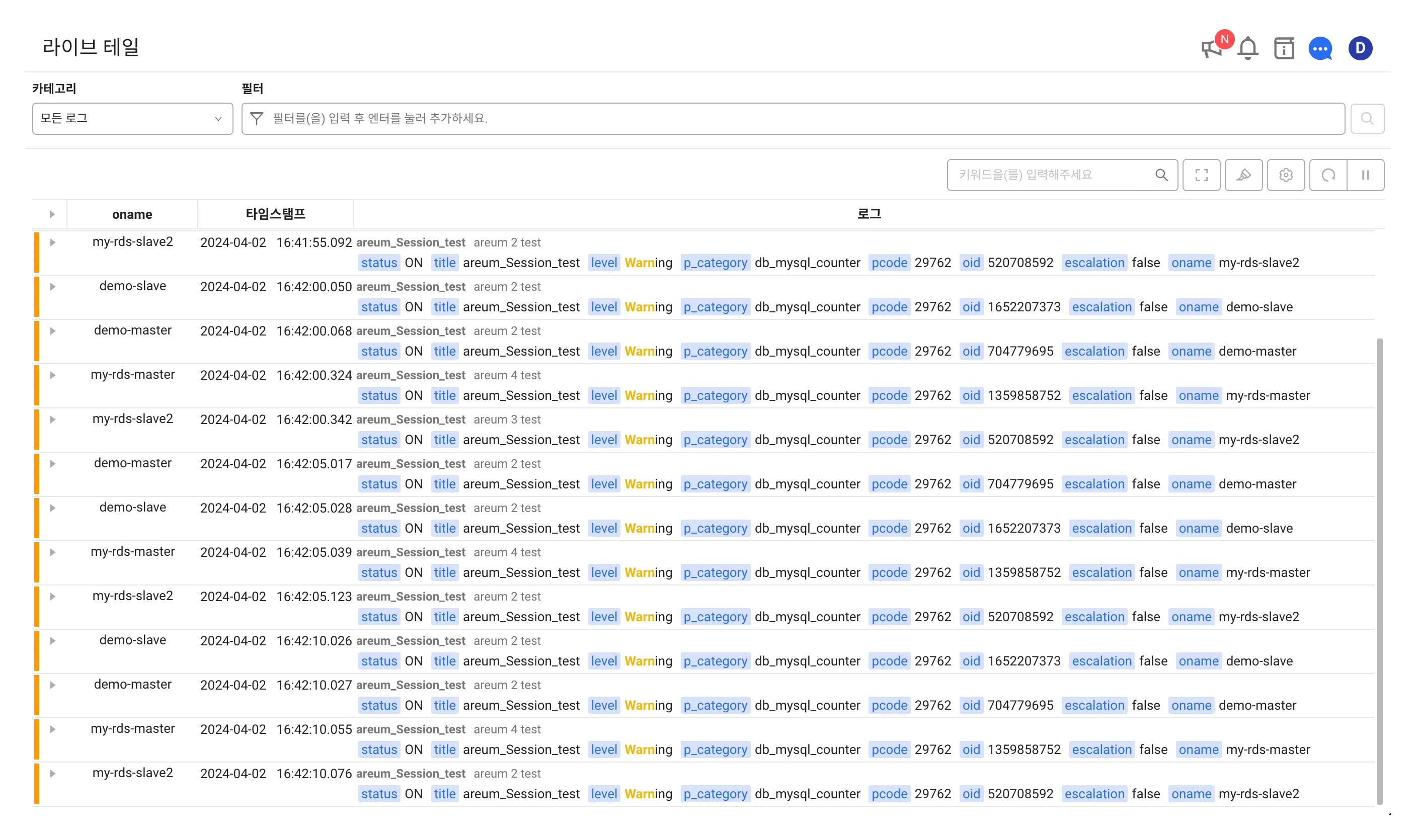Expand the 16:42:00.324 my-rds-master row
Screen dimensions: 1416x840
[53, 375]
